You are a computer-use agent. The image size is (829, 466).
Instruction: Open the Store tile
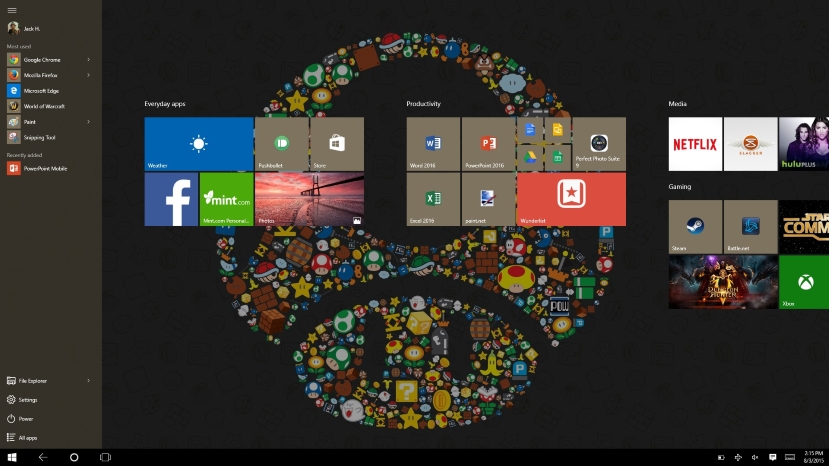click(337, 144)
